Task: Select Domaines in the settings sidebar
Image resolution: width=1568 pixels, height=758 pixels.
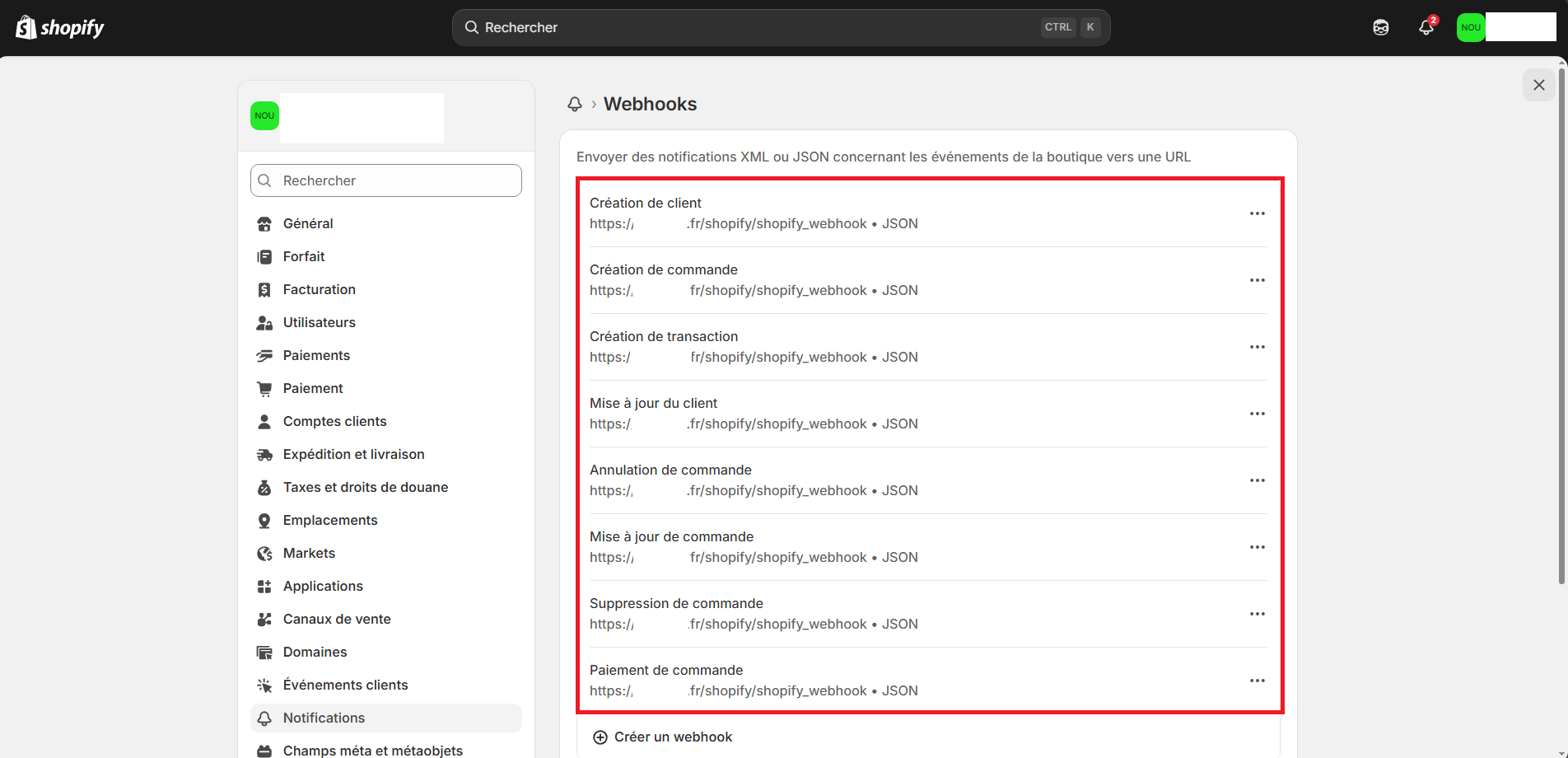Action: (315, 652)
